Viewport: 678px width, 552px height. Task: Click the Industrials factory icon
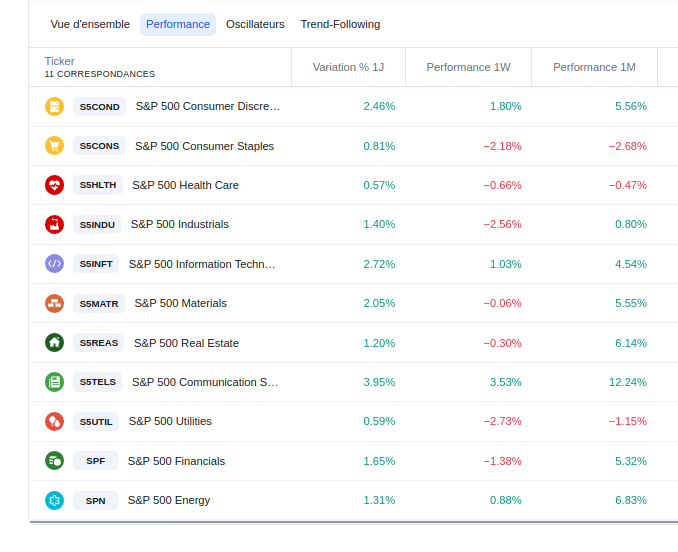tap(54, 224)
